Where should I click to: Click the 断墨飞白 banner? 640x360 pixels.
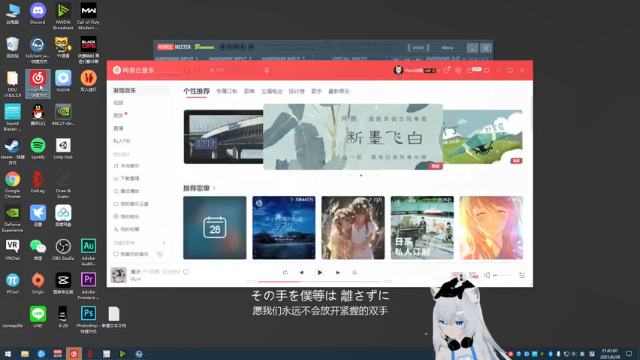(353, 137)
